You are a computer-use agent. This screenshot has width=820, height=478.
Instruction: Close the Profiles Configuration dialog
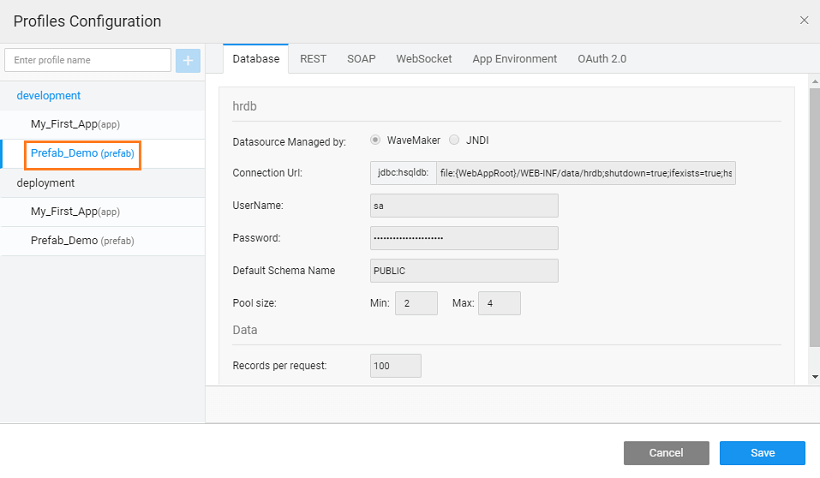[x=804, y=20]
